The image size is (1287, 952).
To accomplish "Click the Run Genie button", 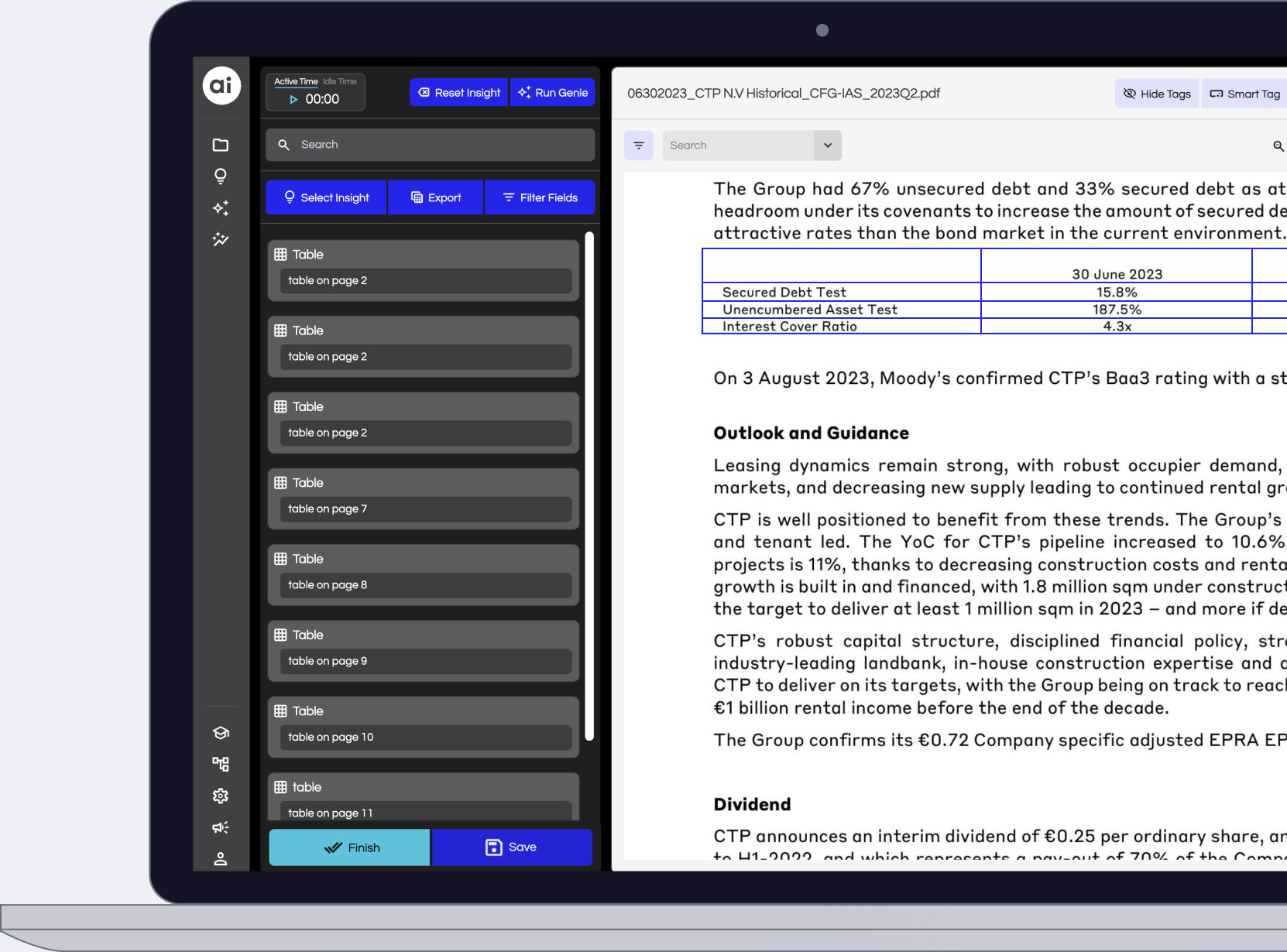I will [x=553, y=93].
